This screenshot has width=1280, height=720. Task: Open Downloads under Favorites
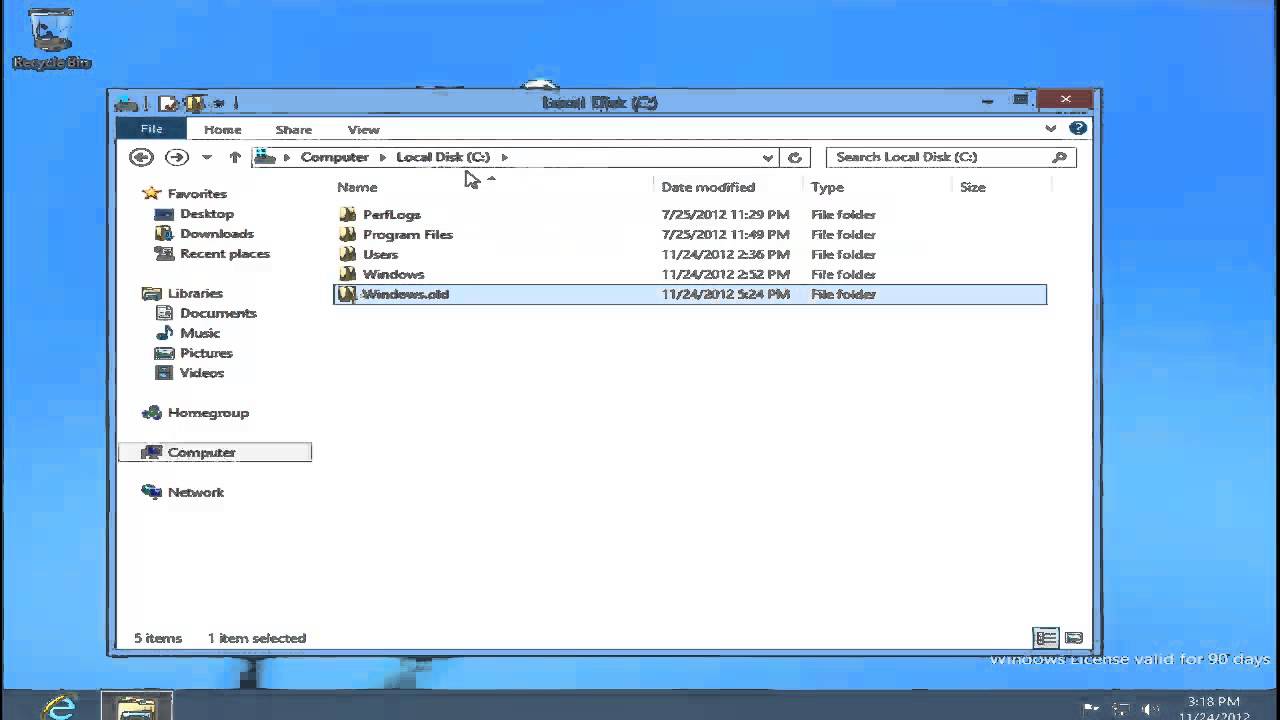click(x=217, y=234)
